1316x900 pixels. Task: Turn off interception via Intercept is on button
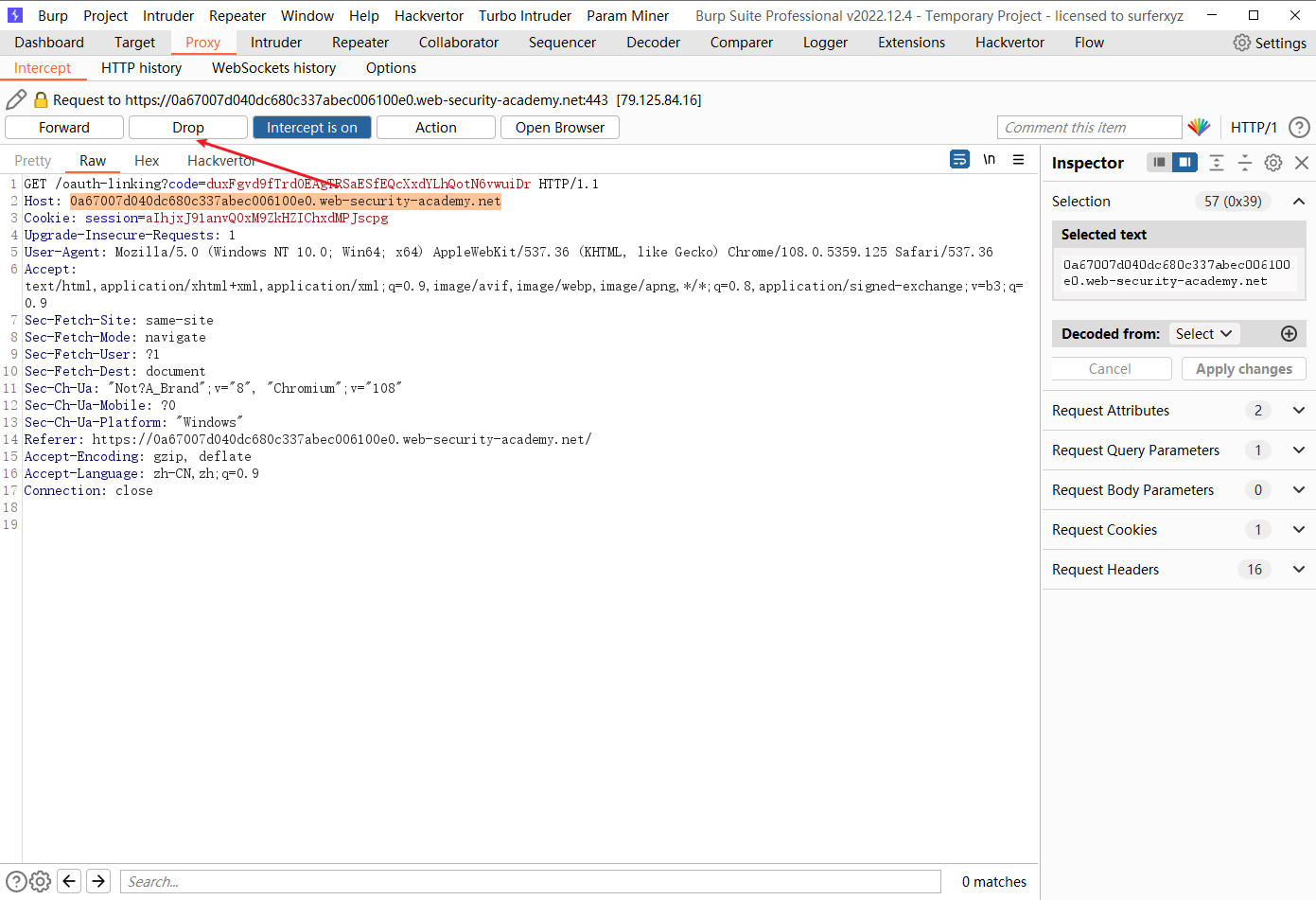click(311, 127)
